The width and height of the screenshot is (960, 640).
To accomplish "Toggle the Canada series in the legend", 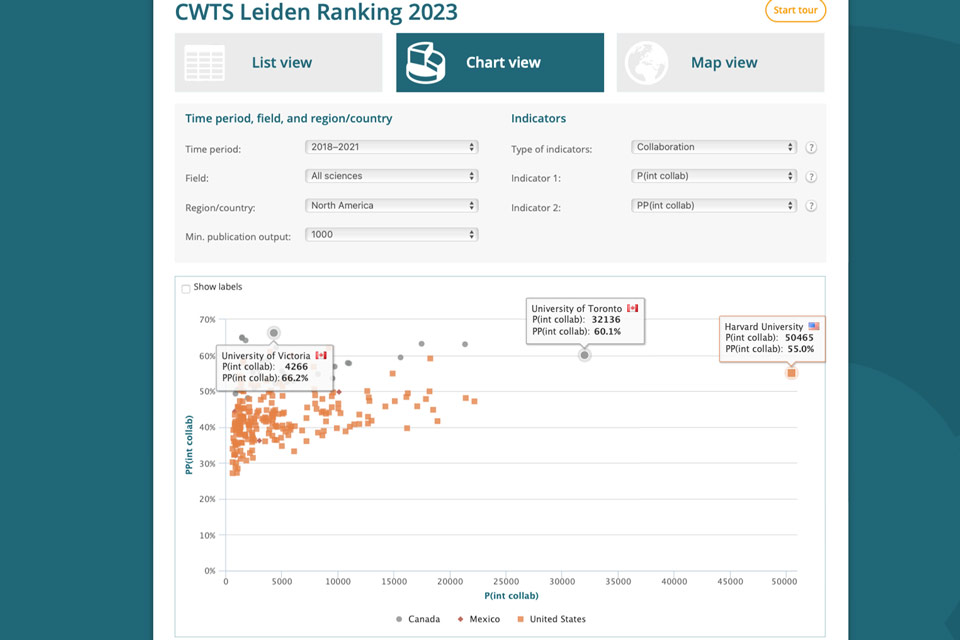I will 418,619.
